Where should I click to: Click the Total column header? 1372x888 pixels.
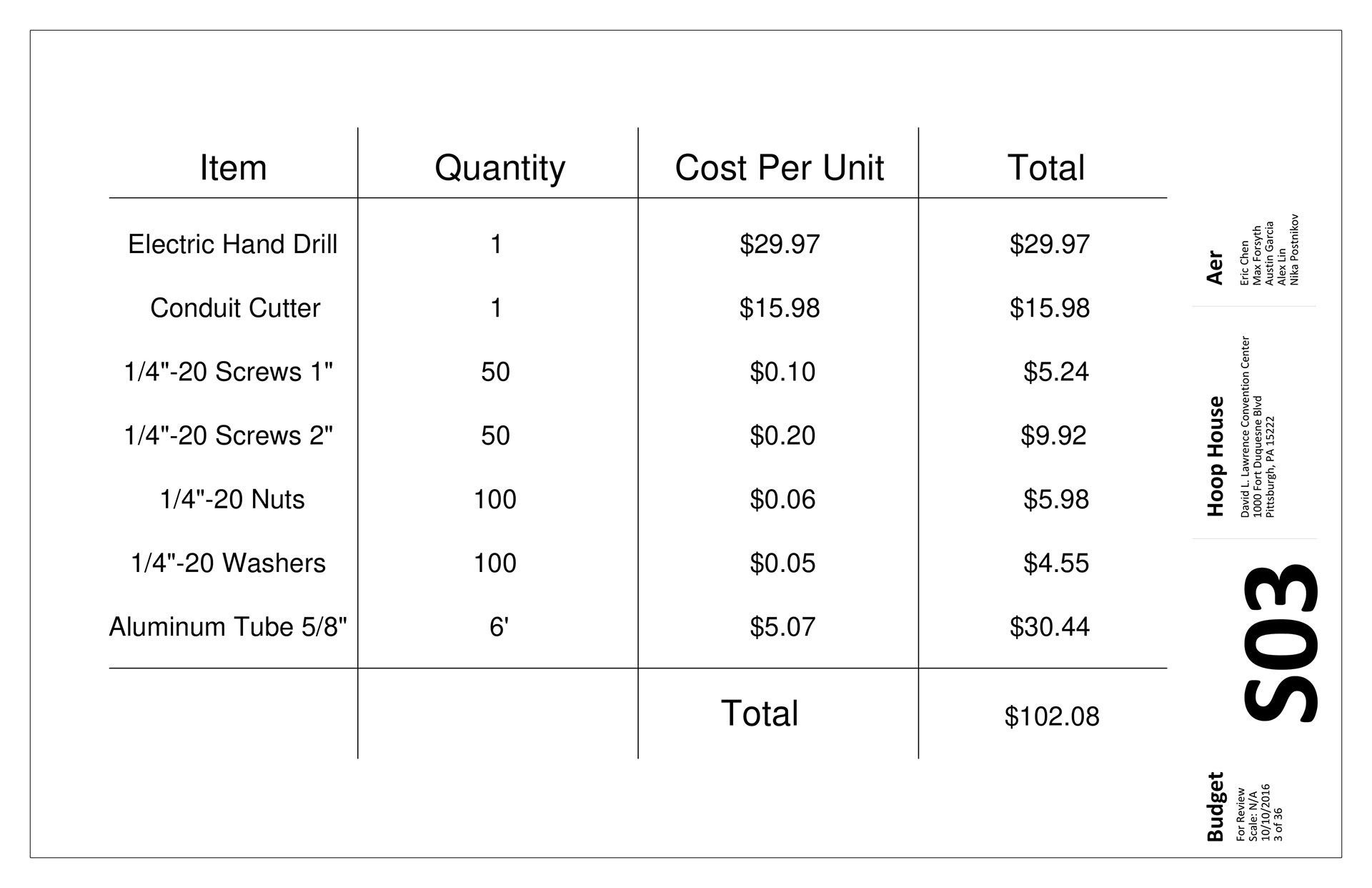(x=1045, y=168)
